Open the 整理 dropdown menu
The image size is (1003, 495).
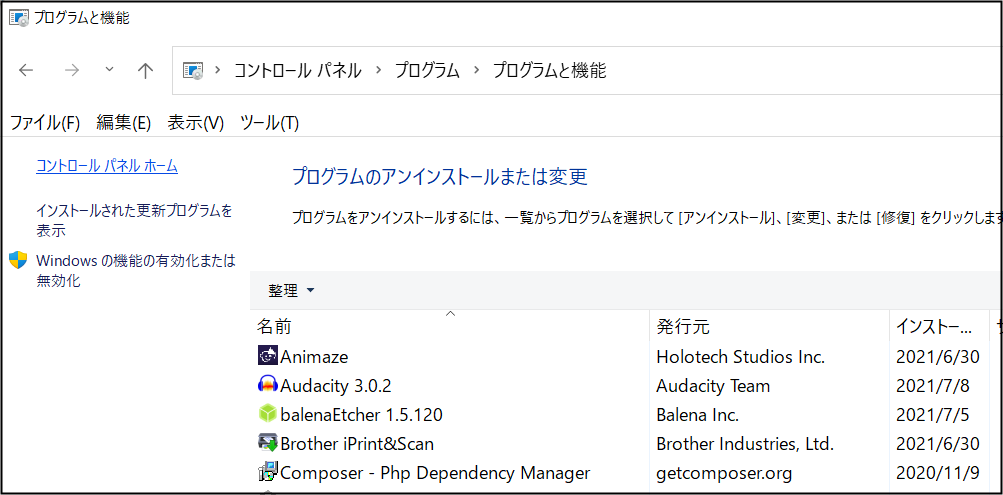[x=292, y=291]
